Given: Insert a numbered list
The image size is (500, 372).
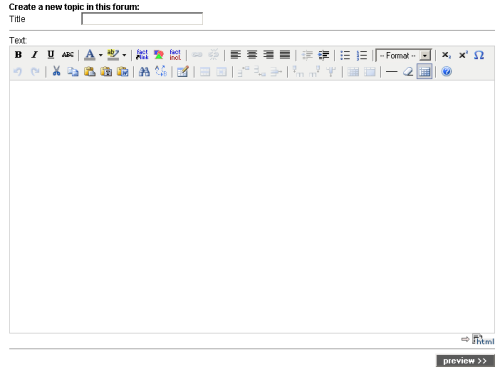Looking at the screenshot, I should [x=362, y=55].
